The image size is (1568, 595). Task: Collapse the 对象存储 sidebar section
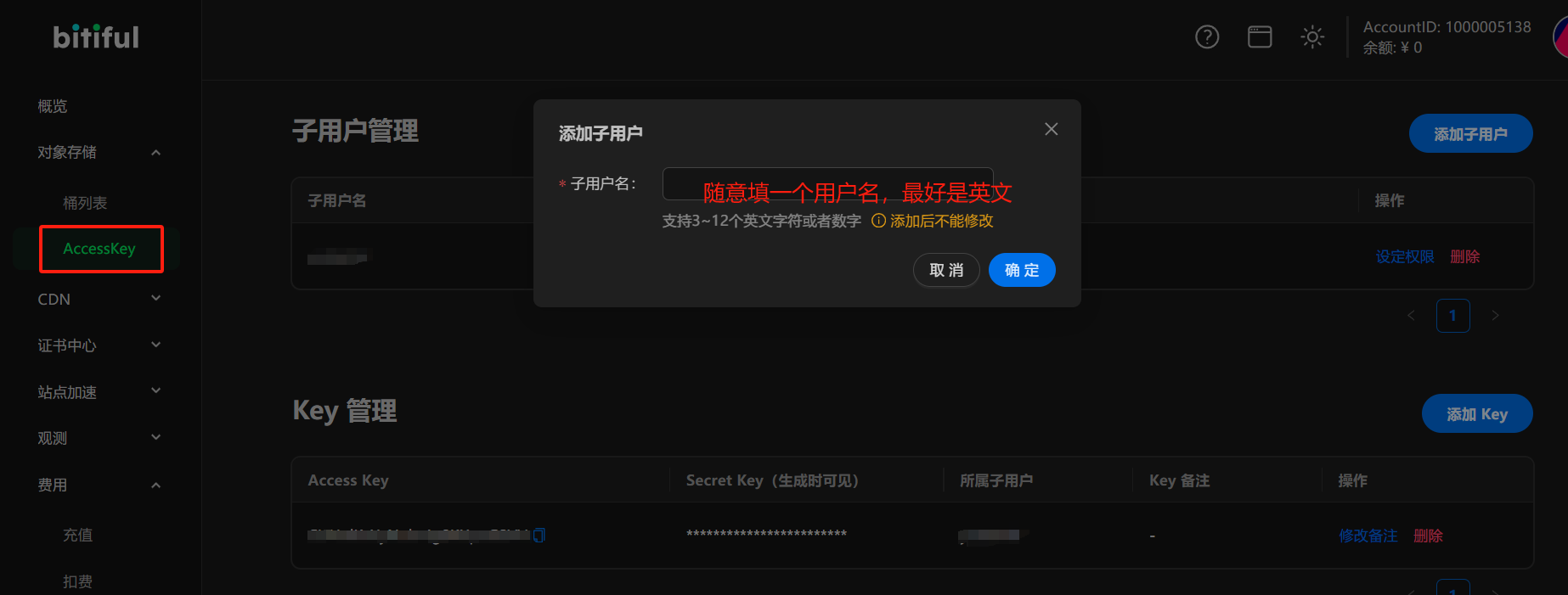point(155,153)
